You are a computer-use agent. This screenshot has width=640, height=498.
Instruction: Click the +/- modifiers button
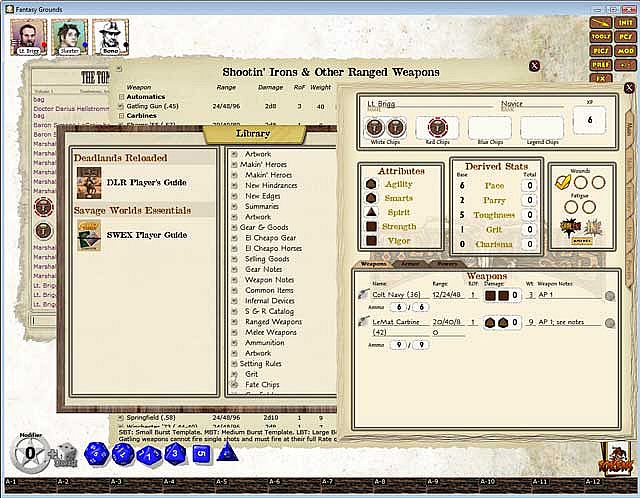coord(625,65)
